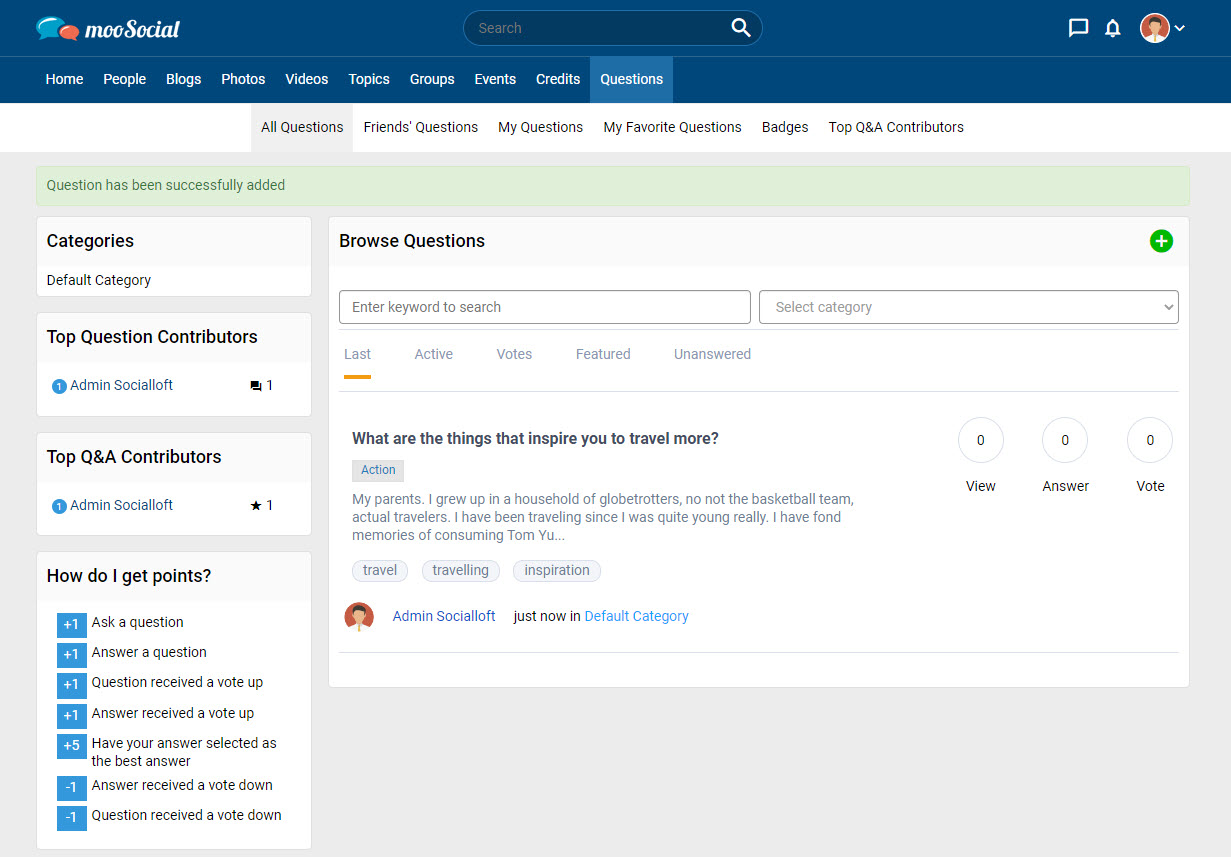Screen dimensions: 1231x857
Task: Select the Unanswered filter tab
Action: 712,354
